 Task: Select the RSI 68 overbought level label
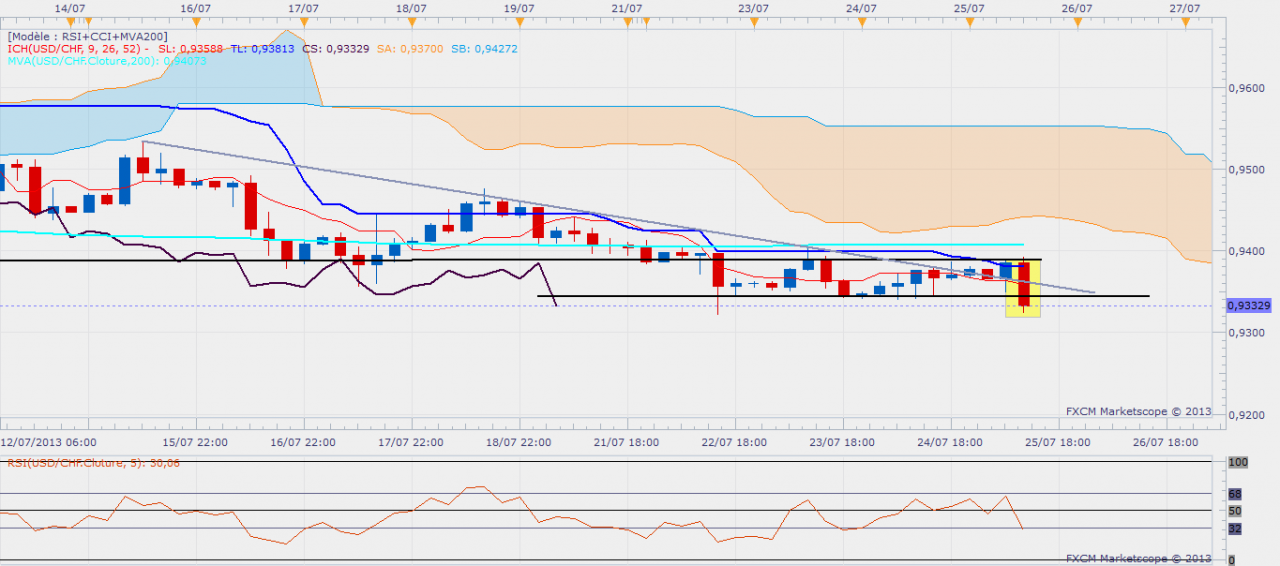click(x=1234, y=494)
